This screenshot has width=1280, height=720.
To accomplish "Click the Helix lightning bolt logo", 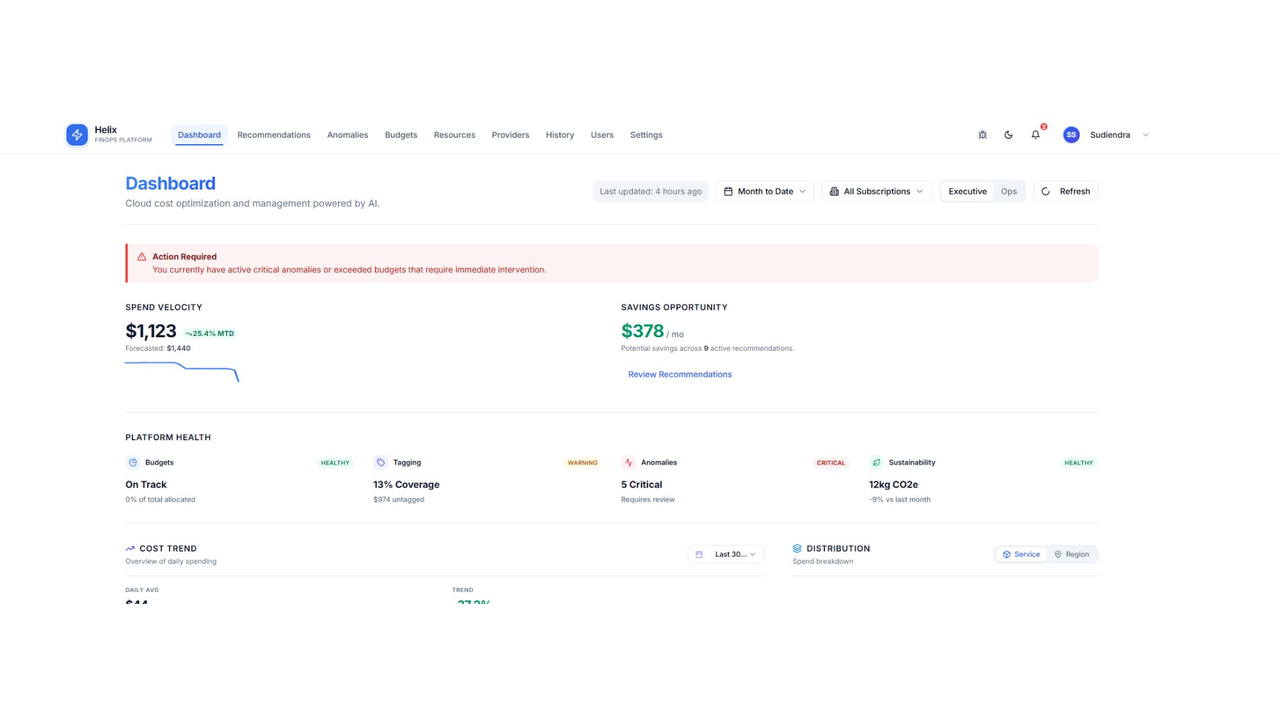I will (x=77, y=135).
